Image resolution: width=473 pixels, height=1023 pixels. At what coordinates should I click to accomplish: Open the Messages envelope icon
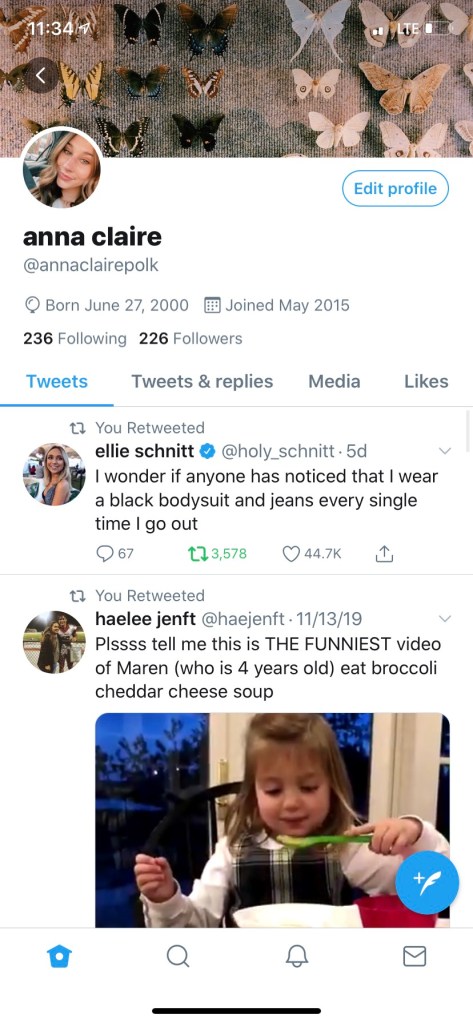point(414,956)
